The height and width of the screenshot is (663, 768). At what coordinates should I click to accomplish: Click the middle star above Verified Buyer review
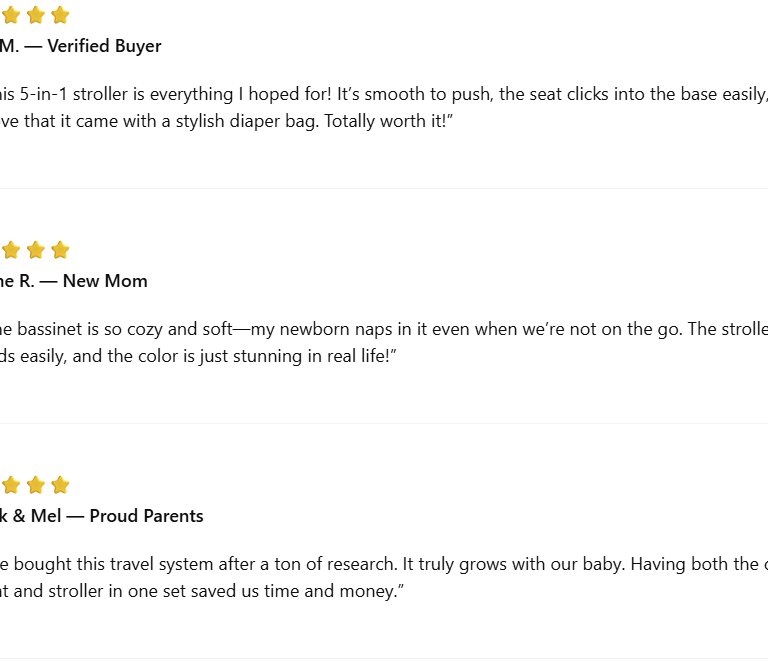36,15
